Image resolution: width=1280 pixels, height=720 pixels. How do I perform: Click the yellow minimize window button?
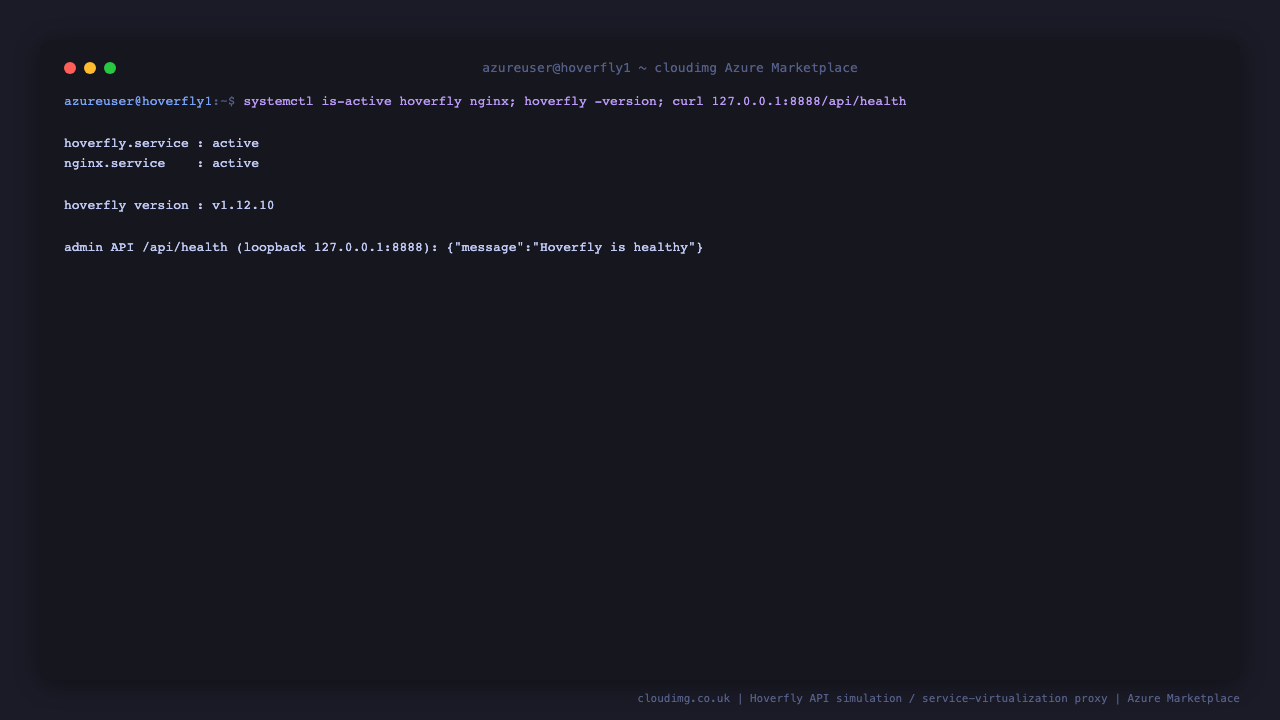(90, 68)
